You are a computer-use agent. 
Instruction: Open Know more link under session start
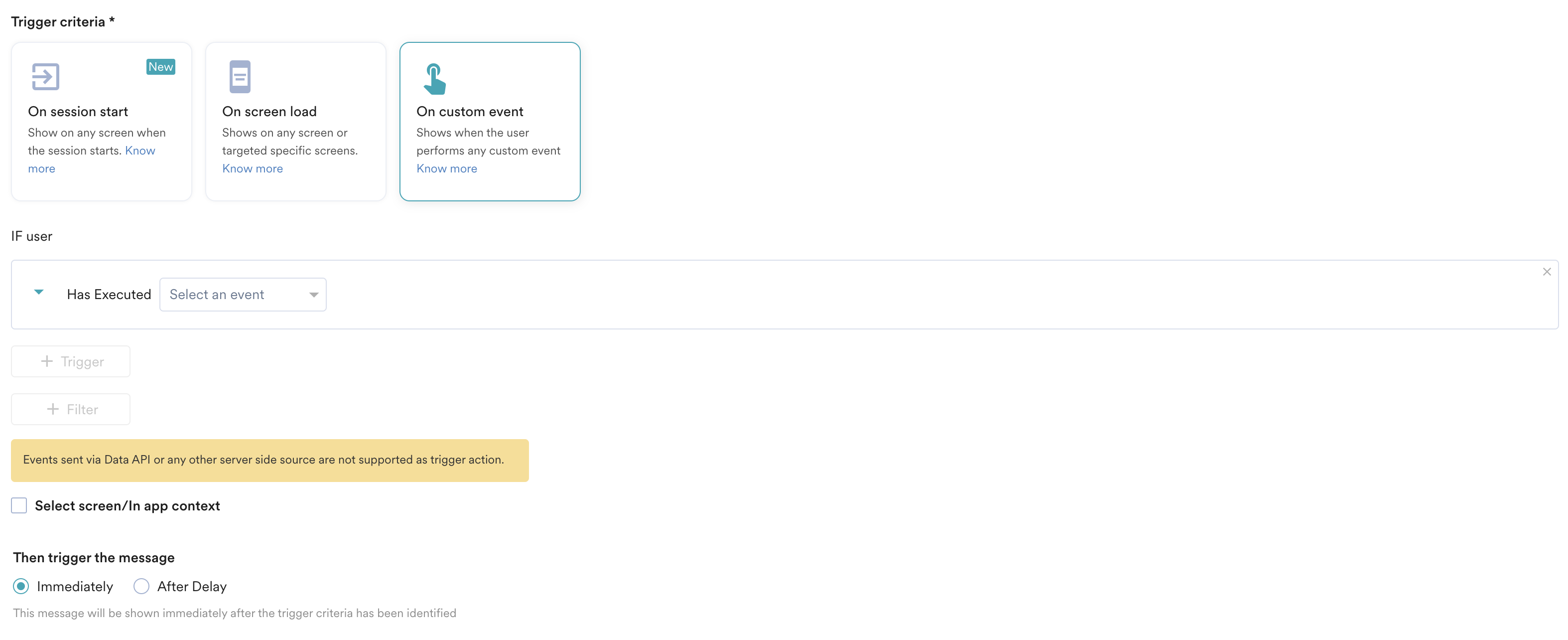pos(139,151)
